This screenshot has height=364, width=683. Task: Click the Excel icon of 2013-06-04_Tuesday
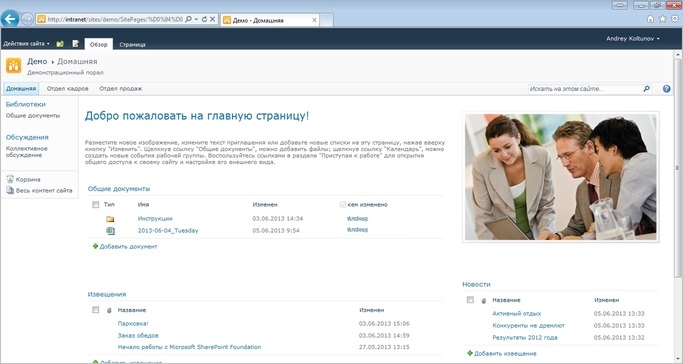110,231
